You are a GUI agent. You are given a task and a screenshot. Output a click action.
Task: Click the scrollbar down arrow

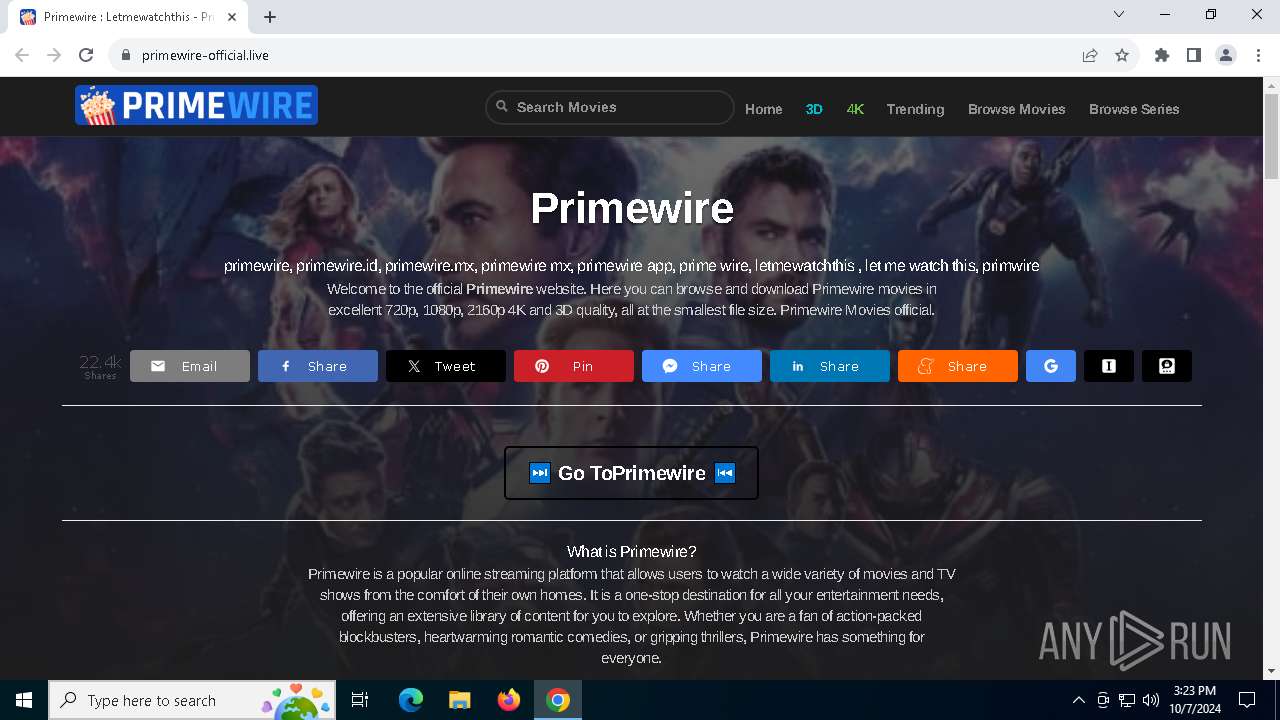[x=1271, y=671]
